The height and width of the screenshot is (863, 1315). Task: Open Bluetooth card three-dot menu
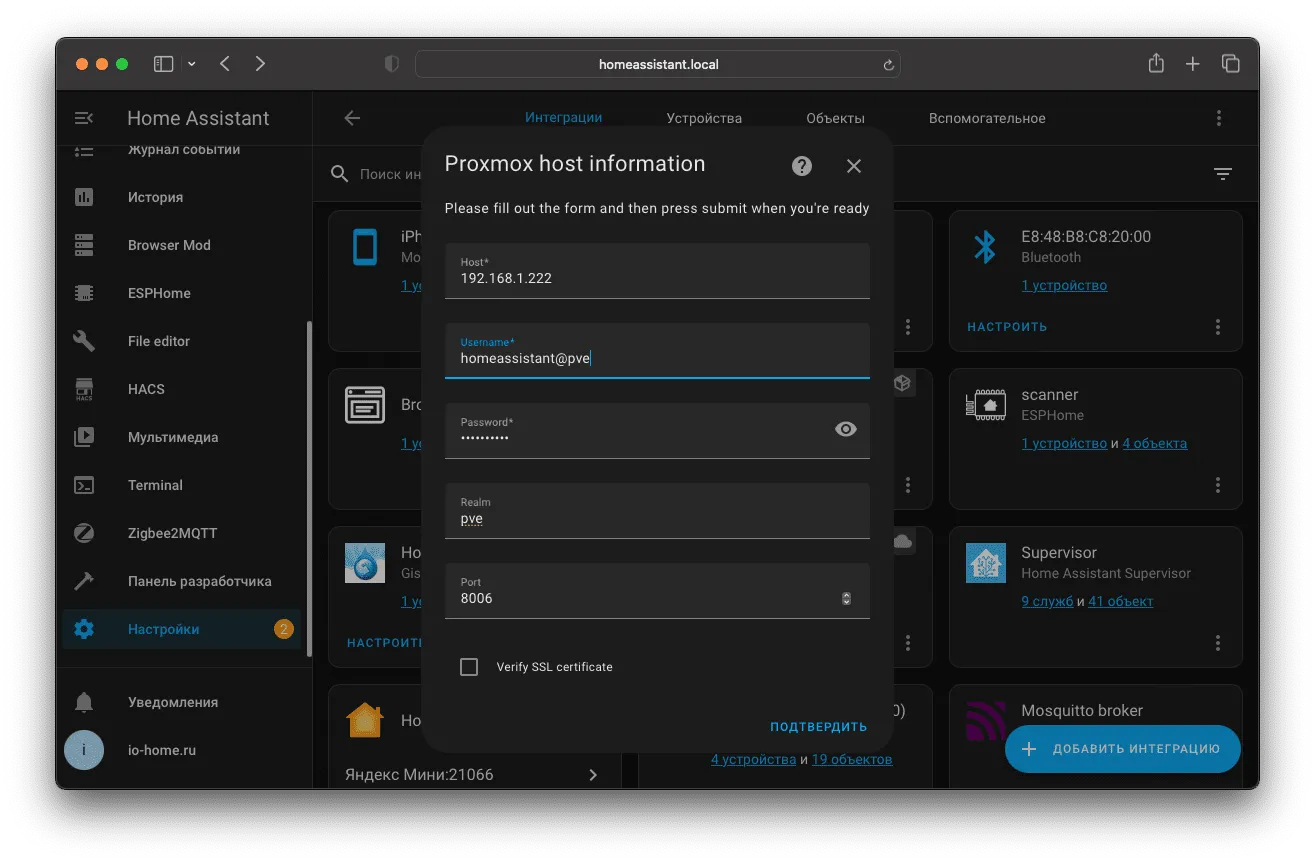pos(1218,327)
